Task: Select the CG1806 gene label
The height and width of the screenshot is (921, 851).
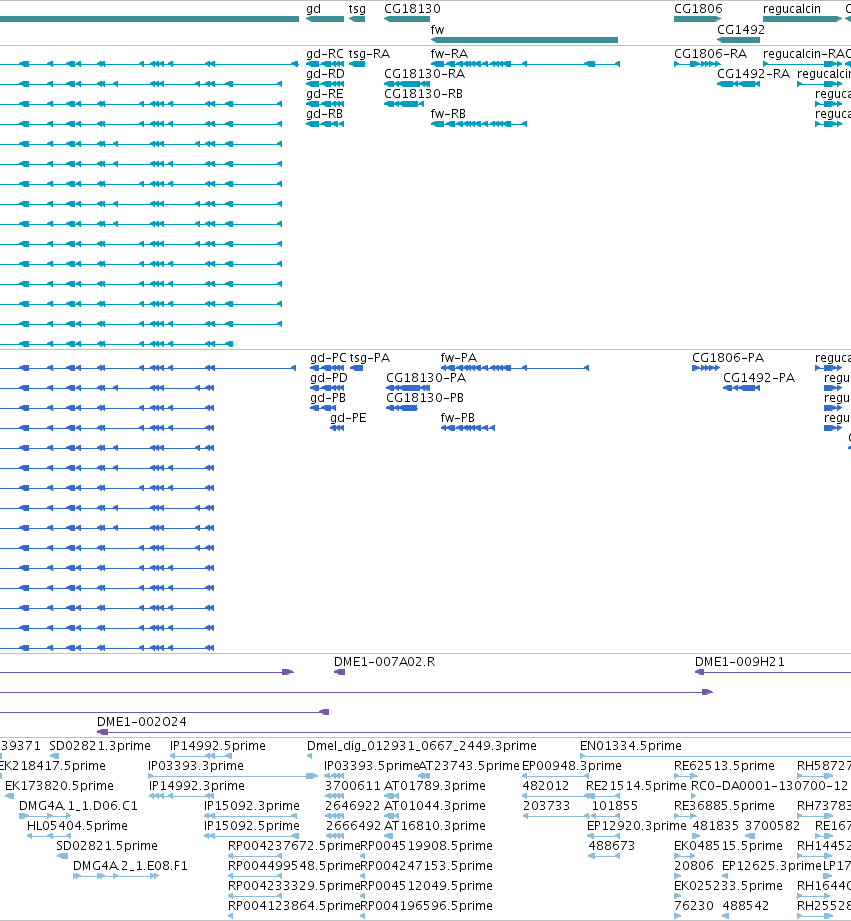Action: pyautogui.click(x=698, y=9)
